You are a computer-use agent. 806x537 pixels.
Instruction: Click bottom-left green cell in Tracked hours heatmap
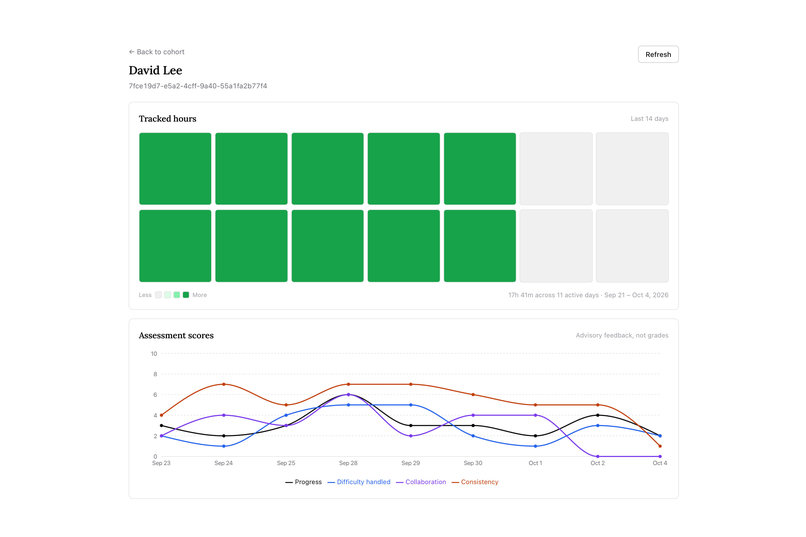pyautogui.click(x=175, y=246)
